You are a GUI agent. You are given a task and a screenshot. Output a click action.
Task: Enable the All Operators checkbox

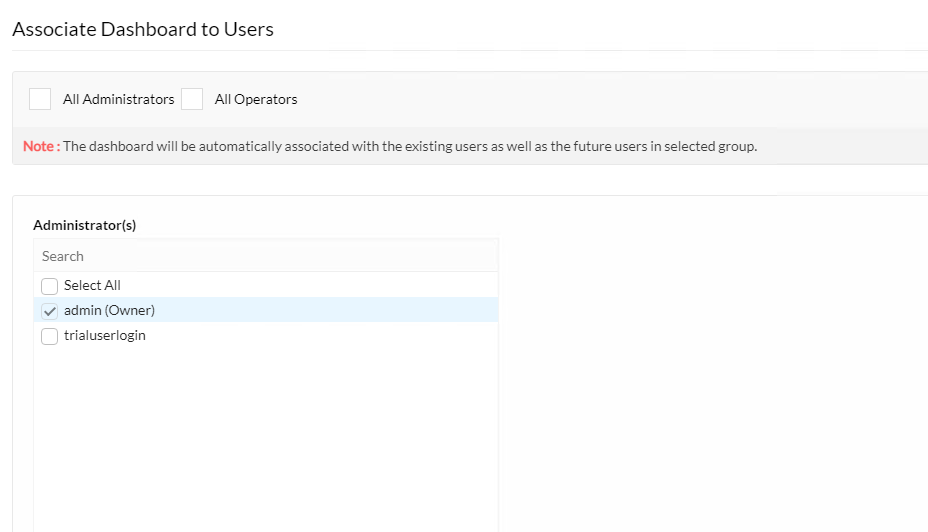[x=192, y=99]
